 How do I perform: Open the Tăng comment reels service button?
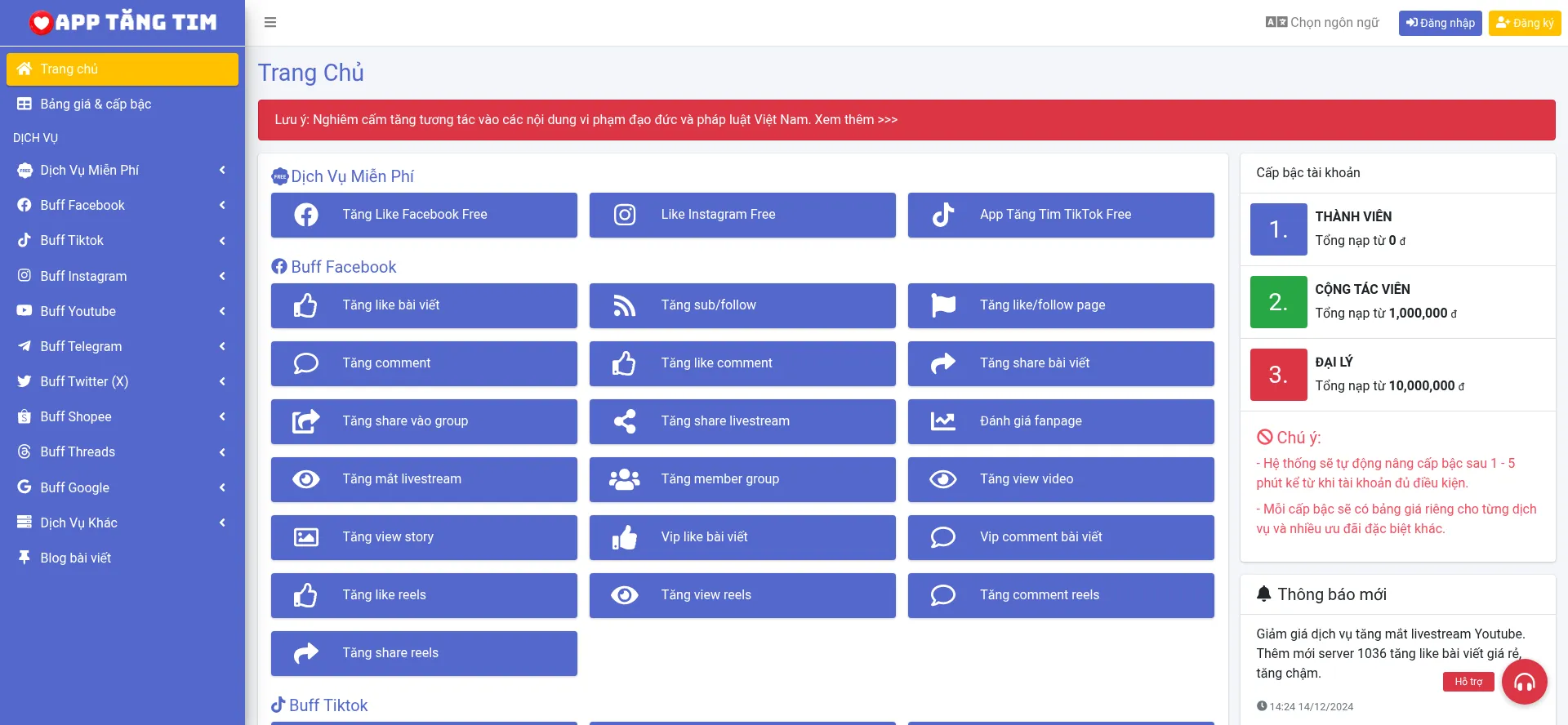(x=1061, y=595)
